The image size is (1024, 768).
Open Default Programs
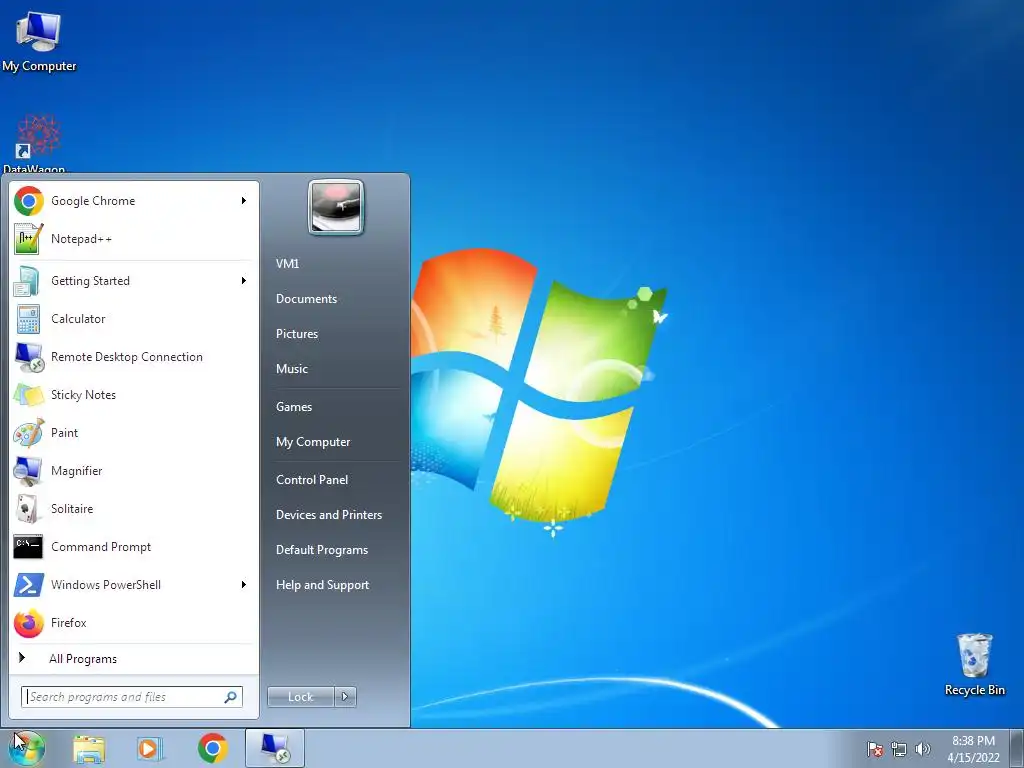point(322,550)
